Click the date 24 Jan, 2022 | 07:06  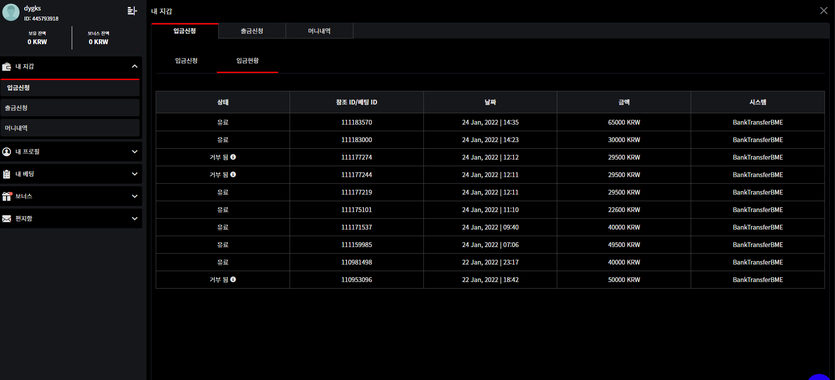[x=490, y=245]
